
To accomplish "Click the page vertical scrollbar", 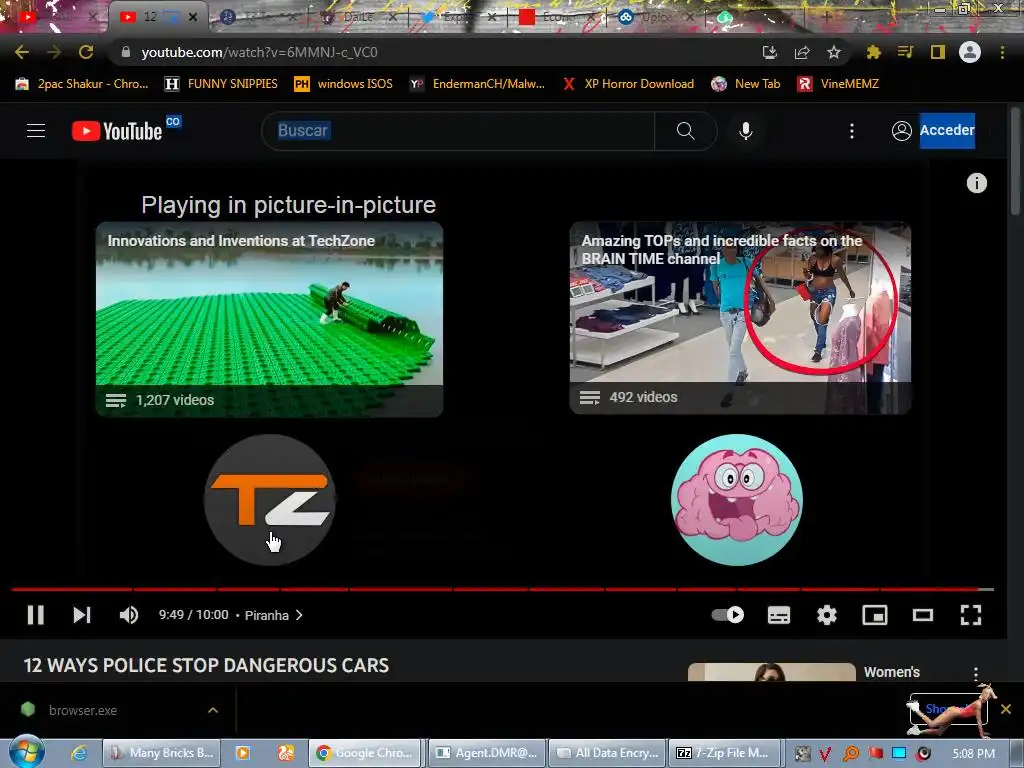I will point(1015,160).
